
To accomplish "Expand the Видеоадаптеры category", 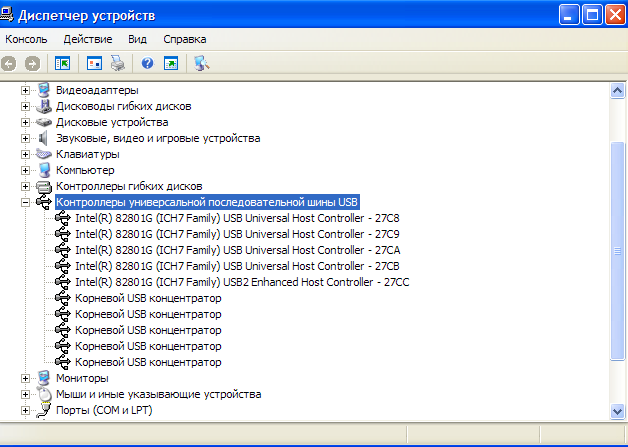I will [x=26, y=90].
